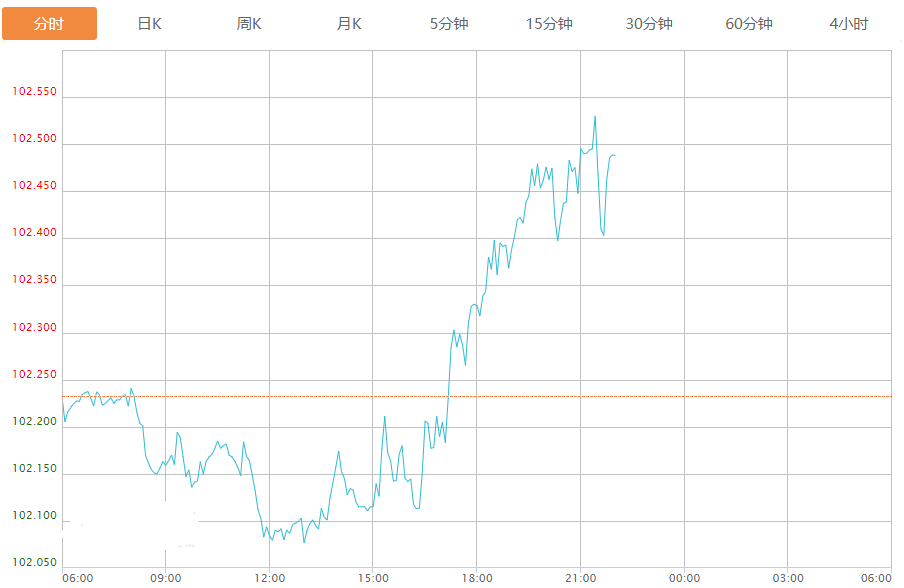Select the 分时 tab
The image size is (904, 588).
click(49, 24)
